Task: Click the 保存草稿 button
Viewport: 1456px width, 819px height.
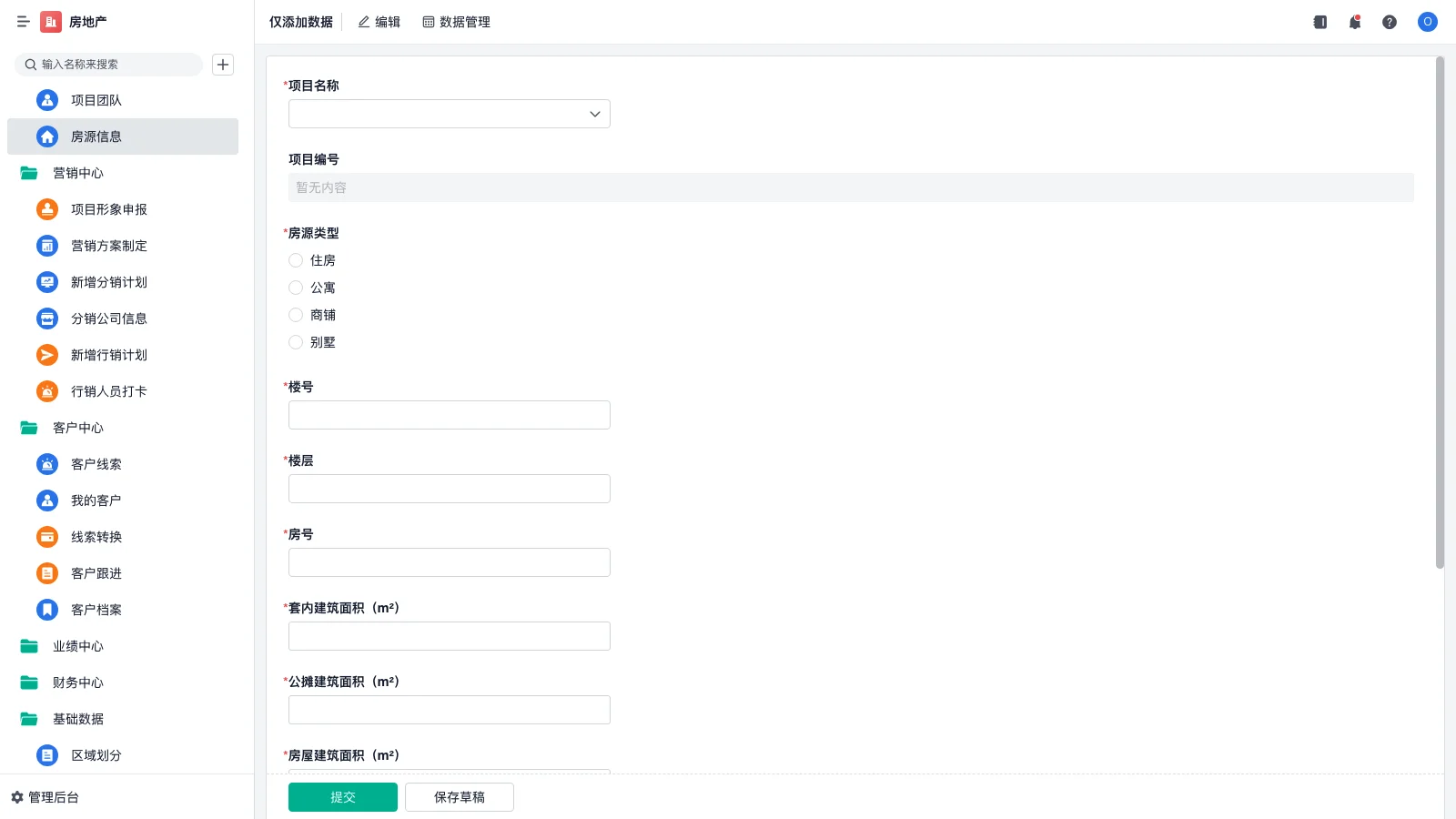Action: point(459,797)
